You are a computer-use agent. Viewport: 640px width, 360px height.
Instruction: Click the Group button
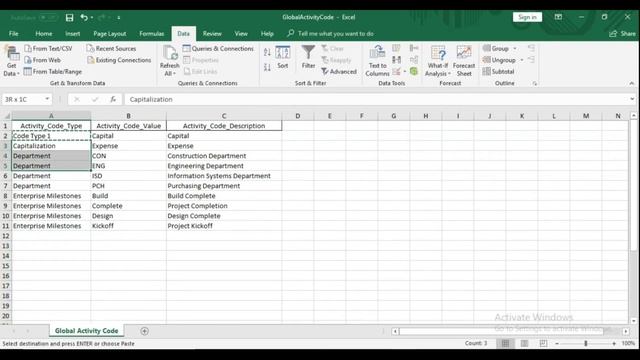pyautogui.click(x=496, y=48)
